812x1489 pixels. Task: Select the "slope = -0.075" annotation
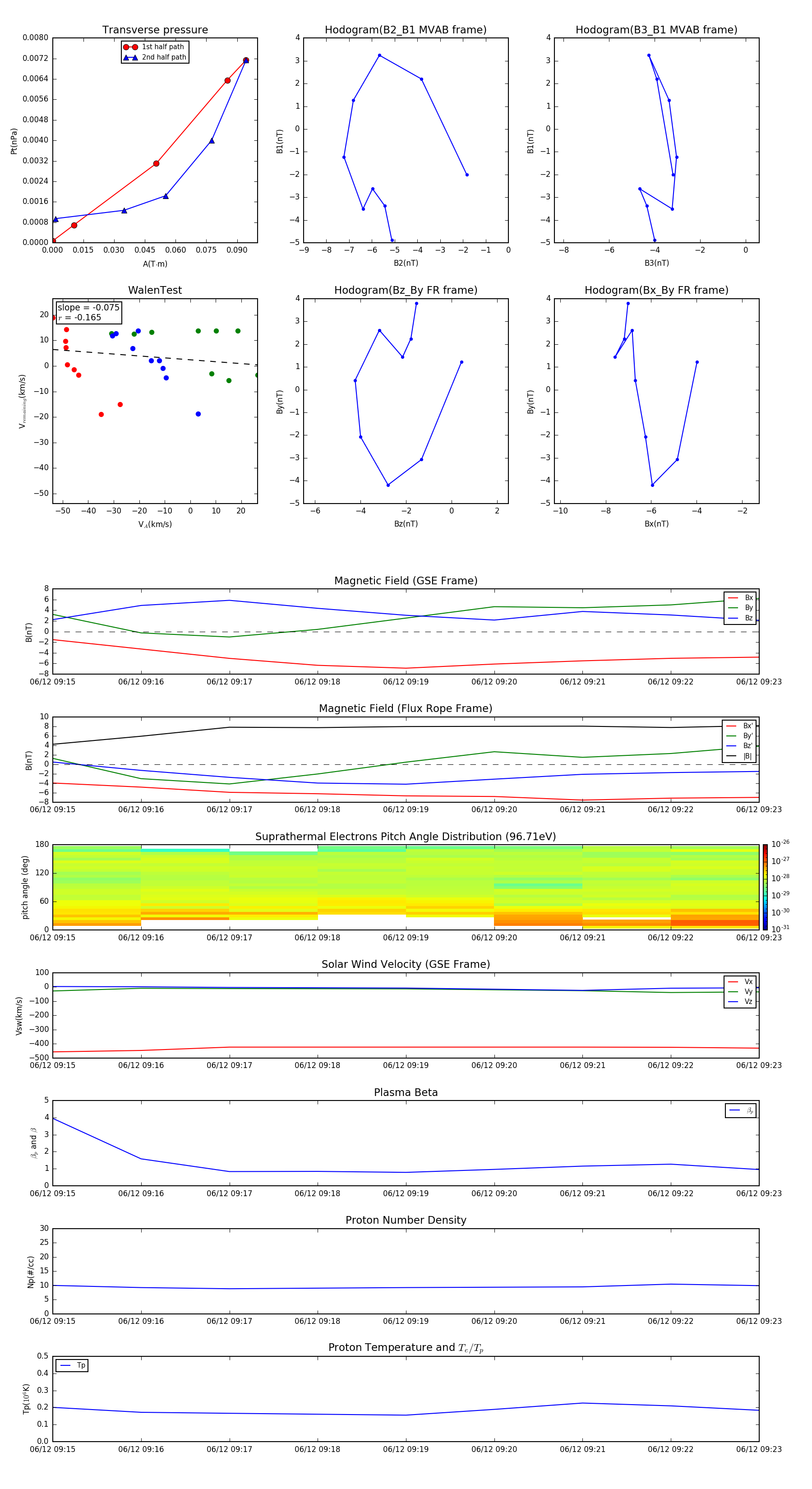click(88, 308)
